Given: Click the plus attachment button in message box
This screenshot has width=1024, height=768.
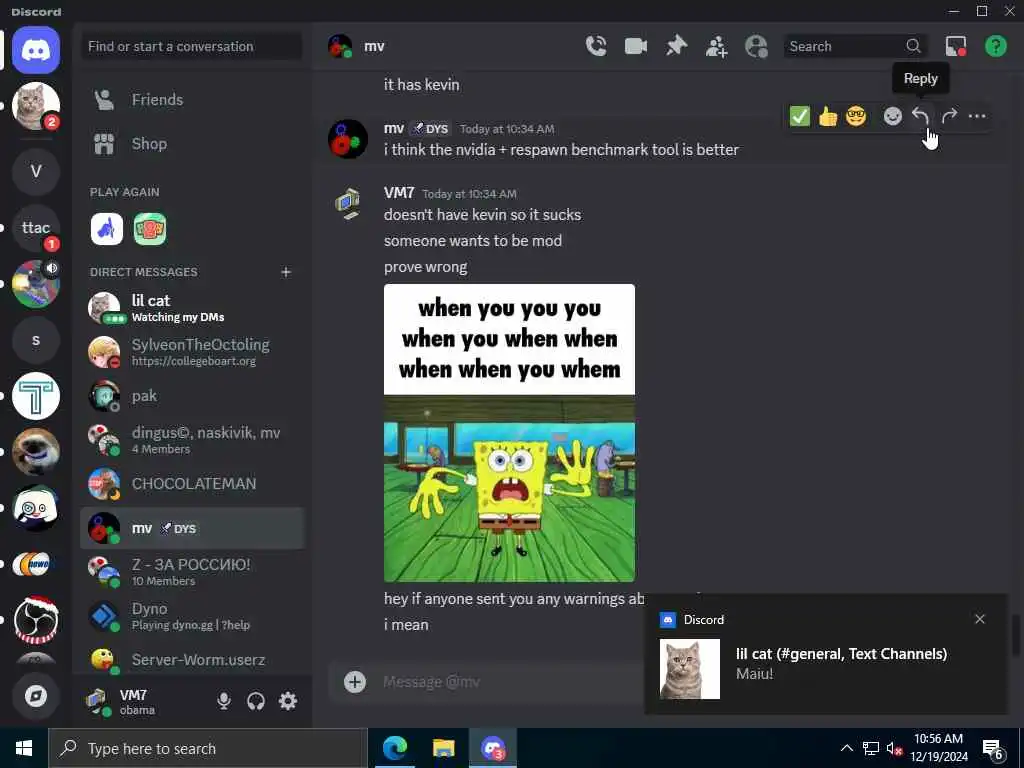Looking at the screenshot, I should tap(355, 682).
